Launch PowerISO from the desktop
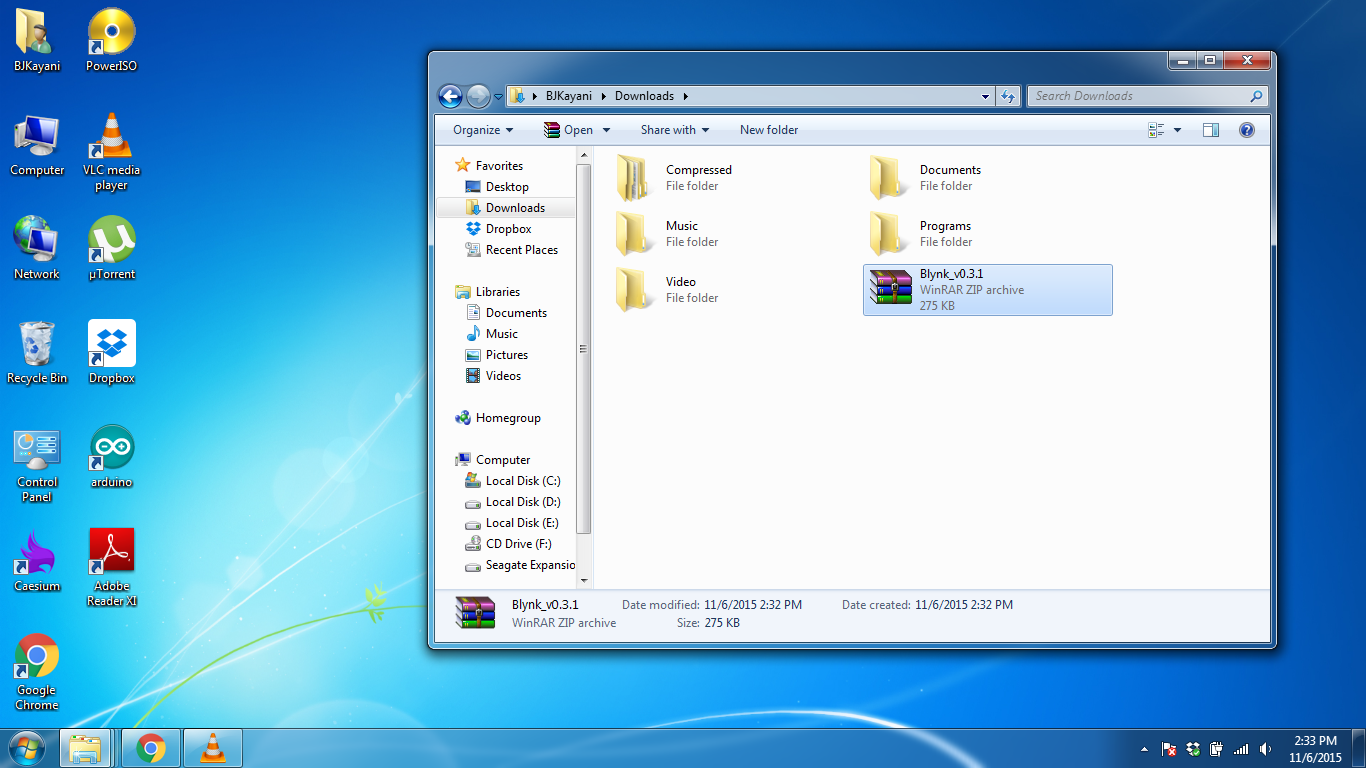1366x768 pixels. (x=111, y=40)
